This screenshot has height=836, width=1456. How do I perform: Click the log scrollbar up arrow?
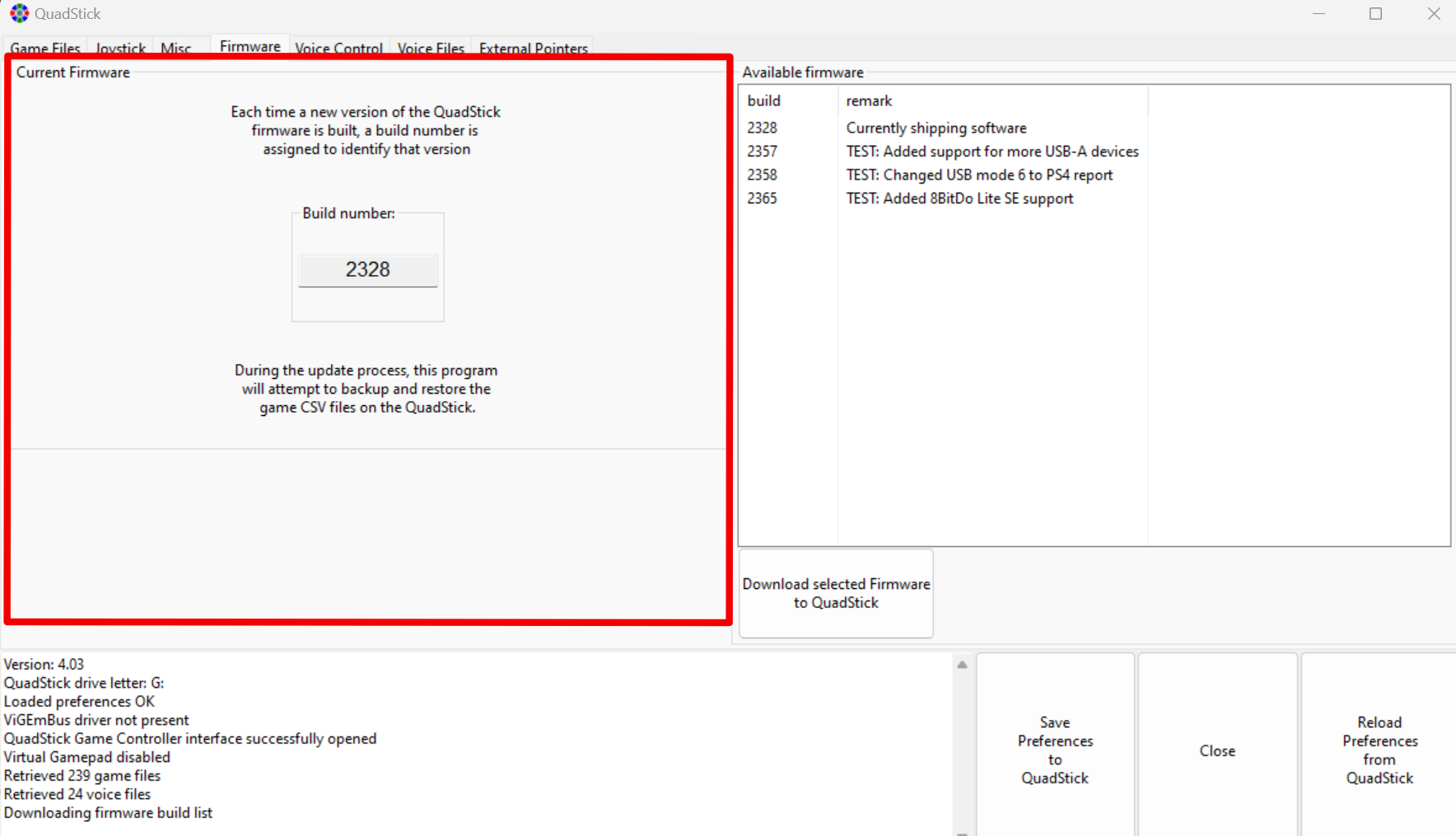point(962,665)
